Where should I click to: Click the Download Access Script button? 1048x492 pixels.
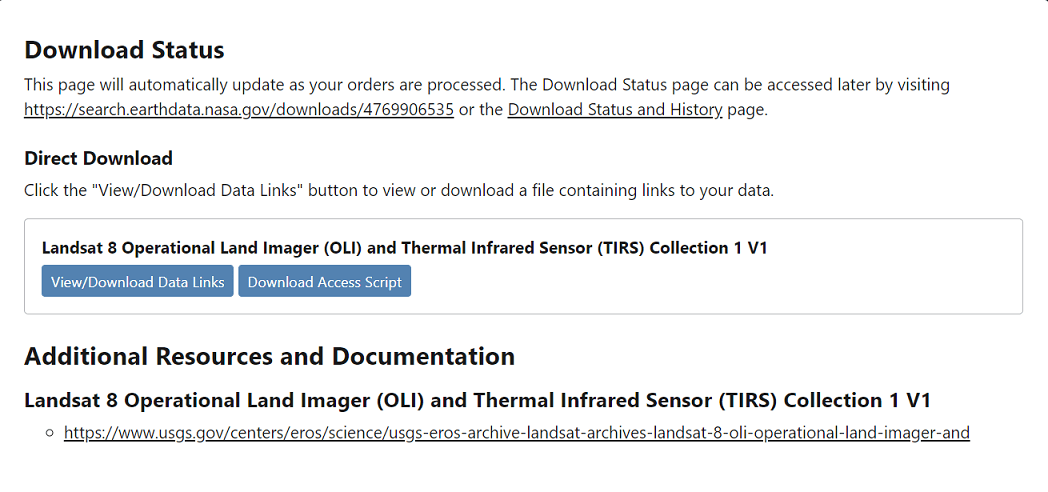coord(325,281)
